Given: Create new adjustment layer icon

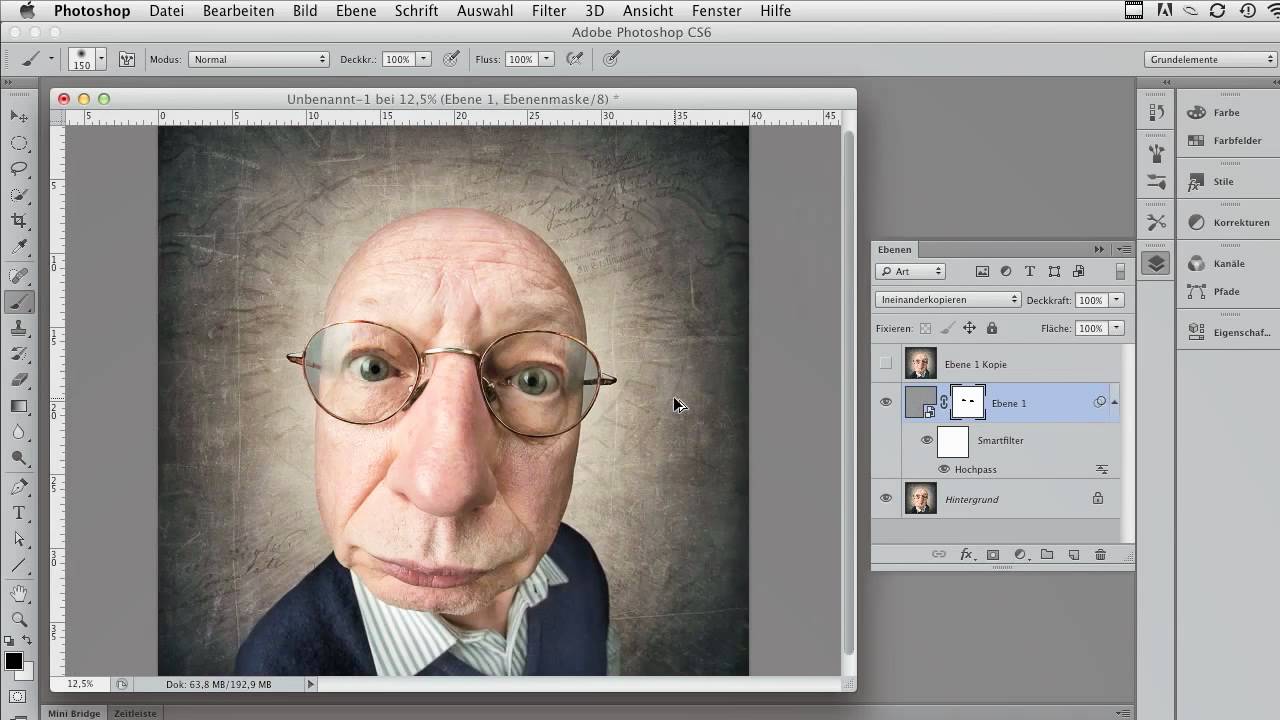Looking at the screenshot, I should 1020,554.
